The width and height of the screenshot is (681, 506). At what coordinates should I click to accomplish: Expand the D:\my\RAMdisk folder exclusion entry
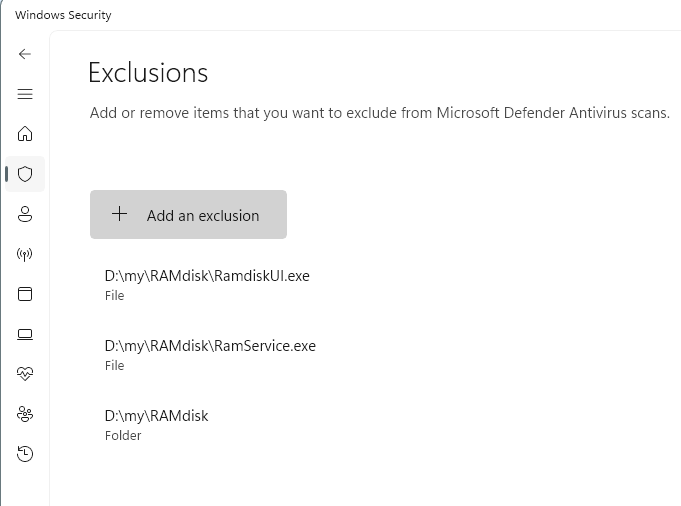pos(156,425)
